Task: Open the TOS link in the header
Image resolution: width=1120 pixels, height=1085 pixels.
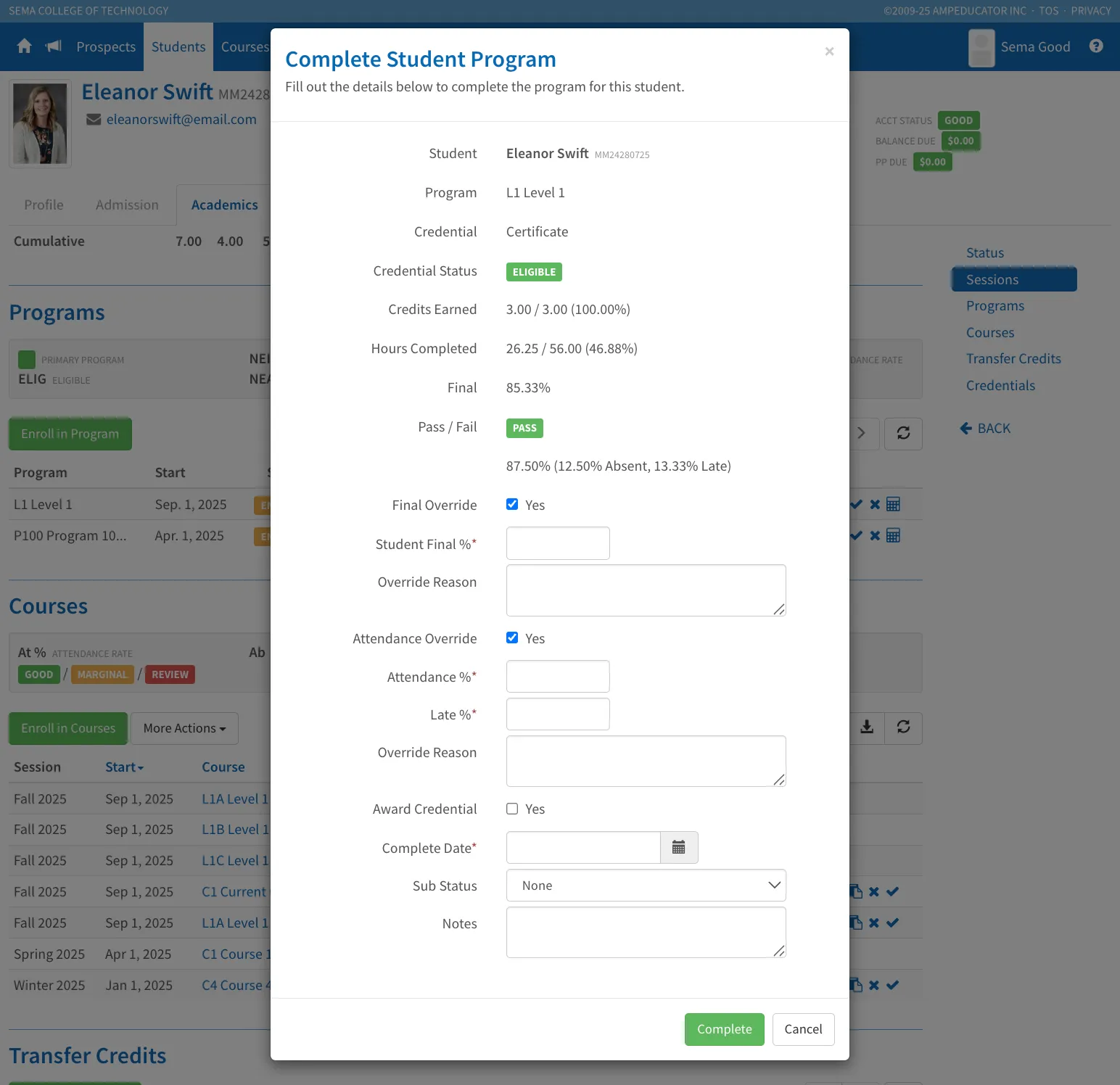Action: [1048, 11]
